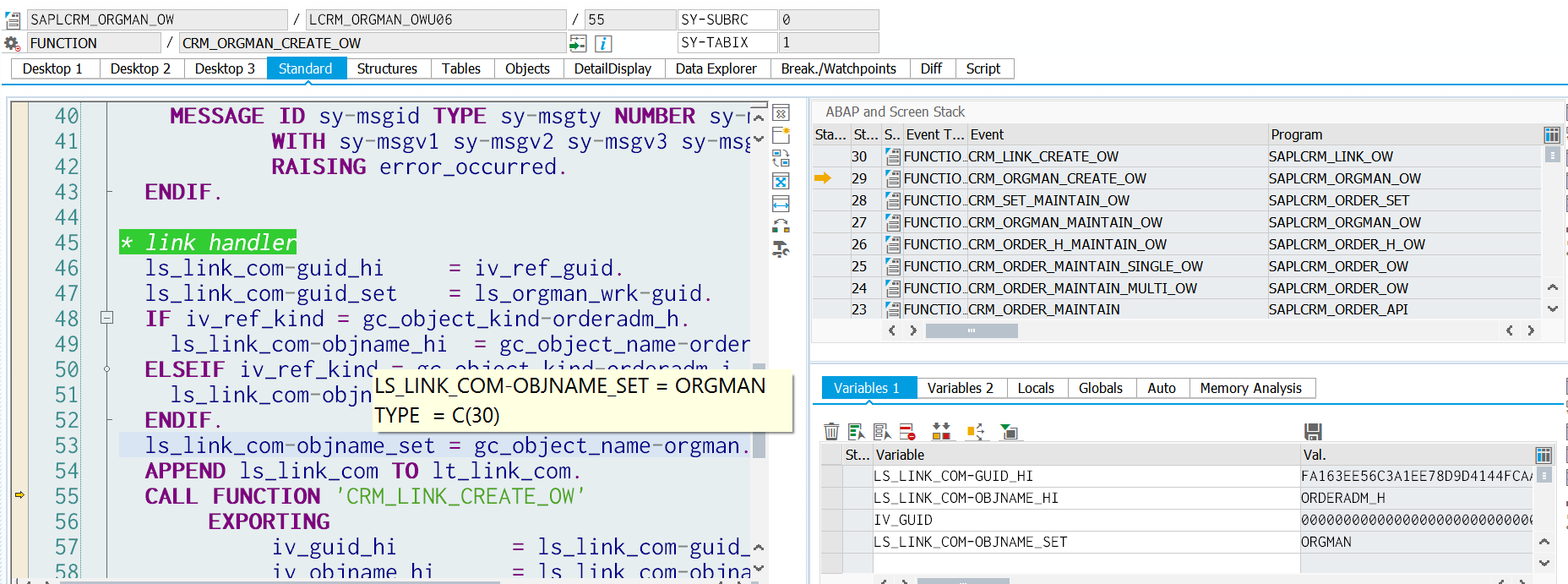Viewport: 1568px width, 584px height.
Task: Collapse the IF block at line 48
Action: click(x=107, y=318)
